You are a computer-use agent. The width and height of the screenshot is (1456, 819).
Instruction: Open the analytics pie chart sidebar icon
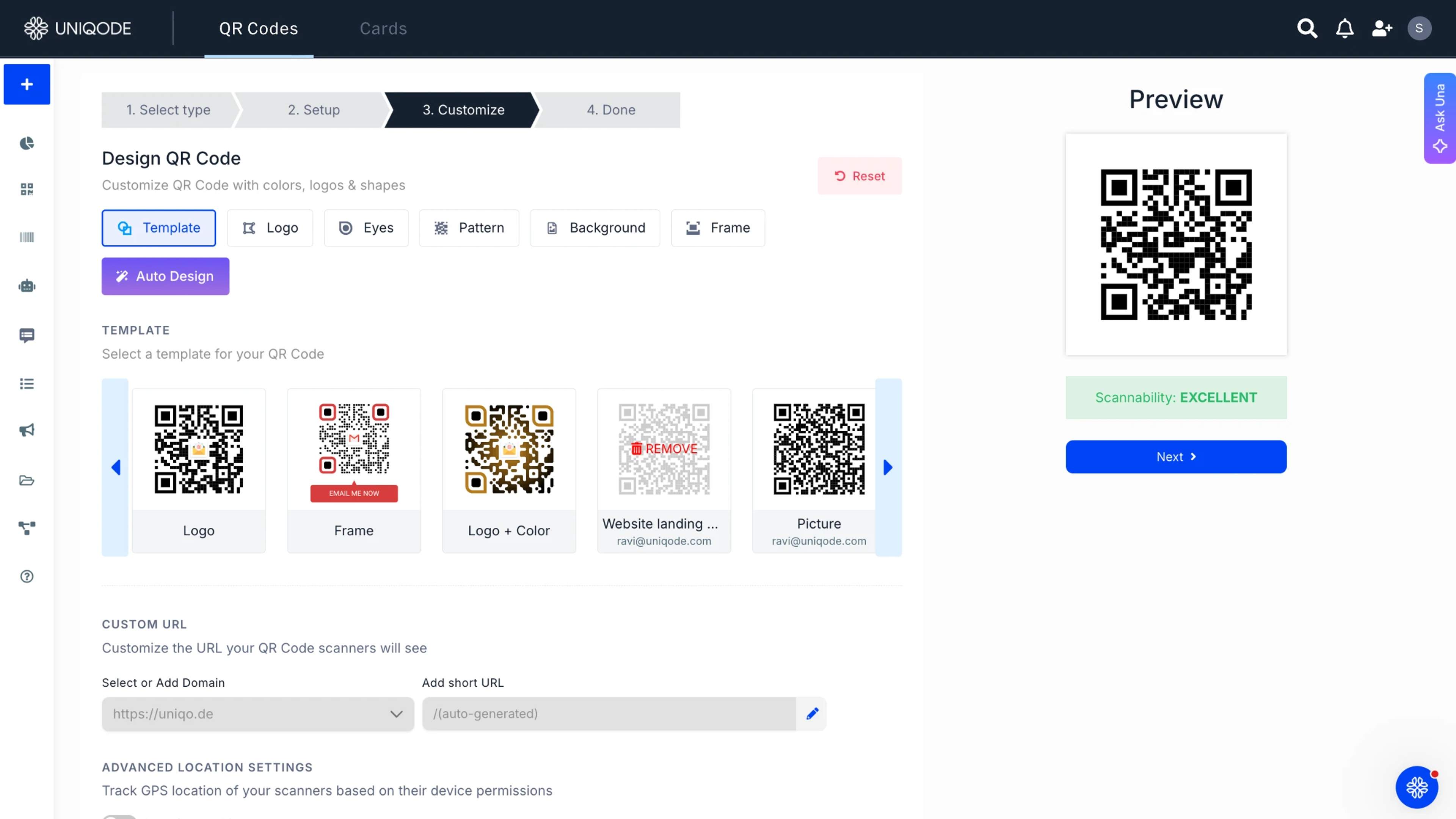click(27, 144)
